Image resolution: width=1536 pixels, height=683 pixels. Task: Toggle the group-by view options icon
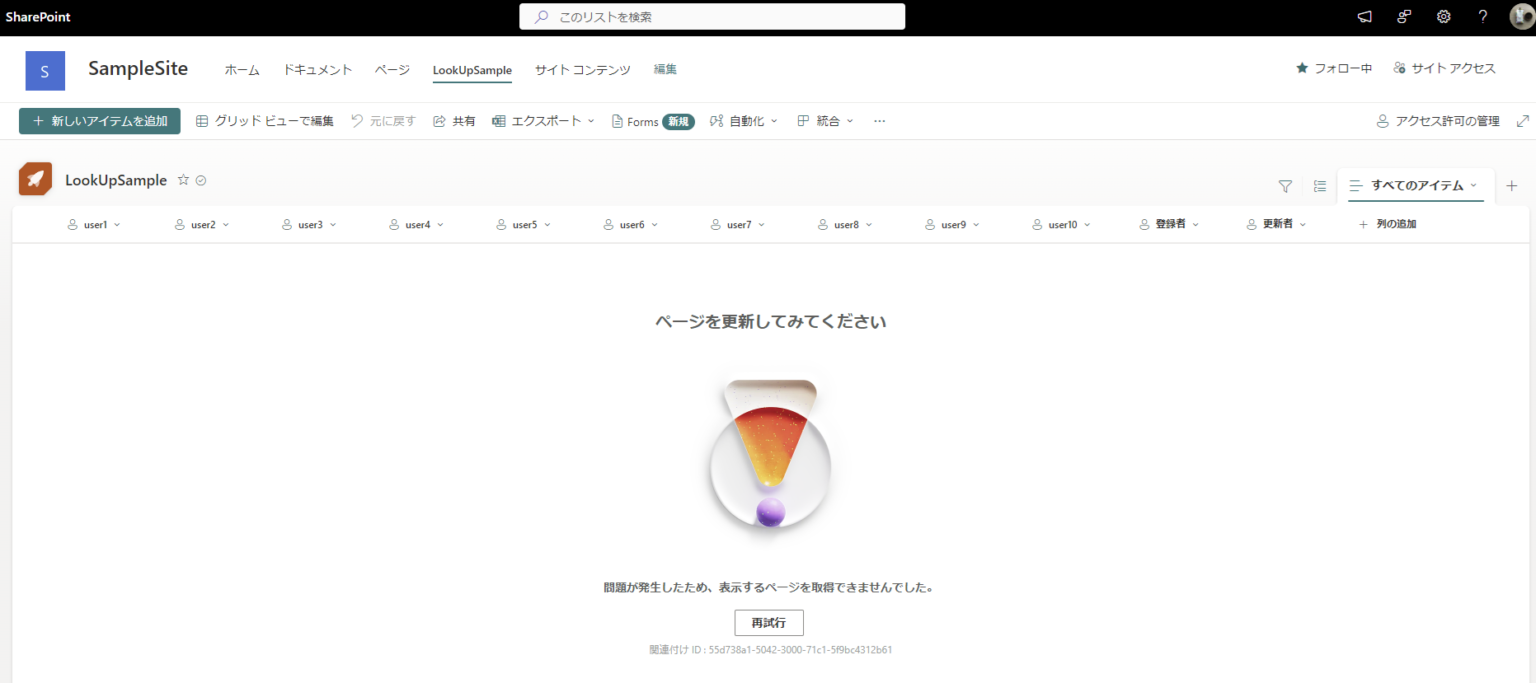[1320, 186]
